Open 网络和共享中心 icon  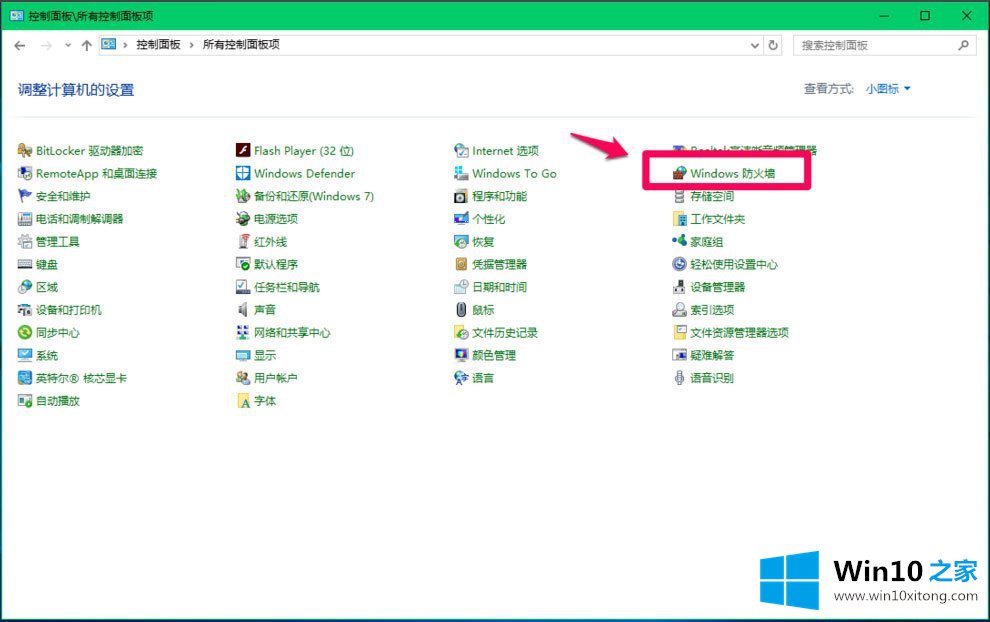(243, 332)
